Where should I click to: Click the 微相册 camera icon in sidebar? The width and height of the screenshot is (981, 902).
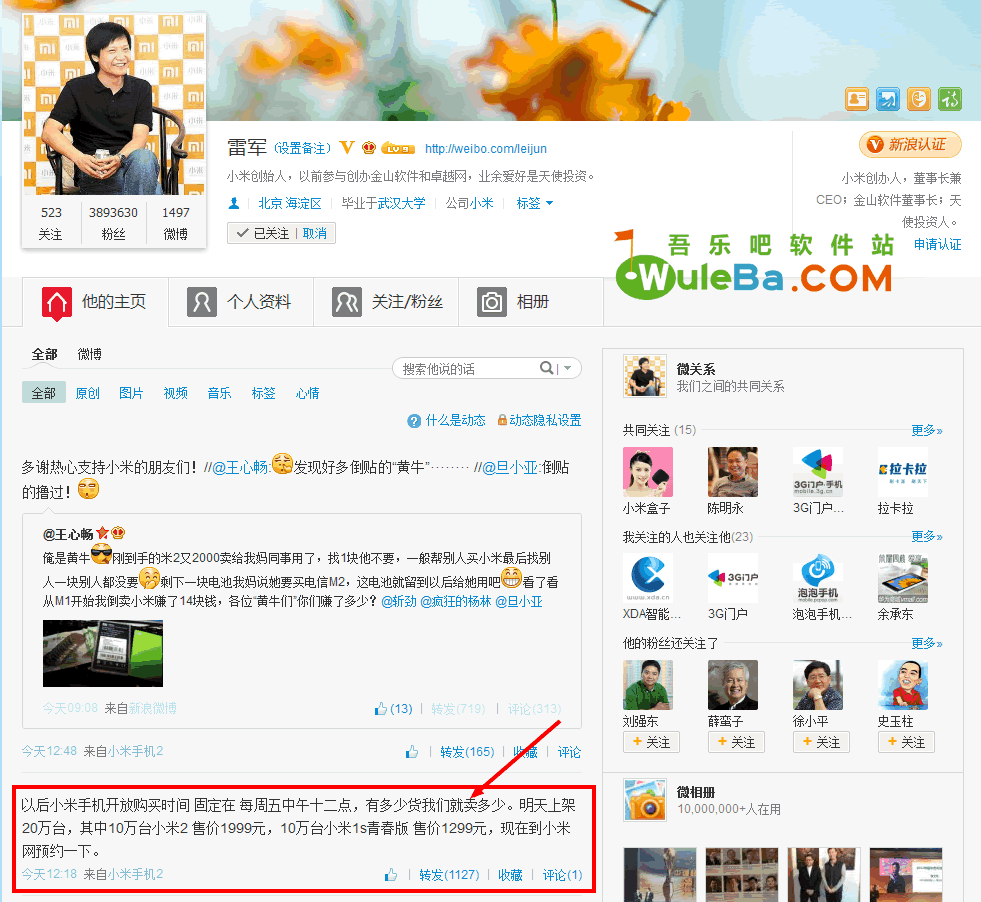645,799
